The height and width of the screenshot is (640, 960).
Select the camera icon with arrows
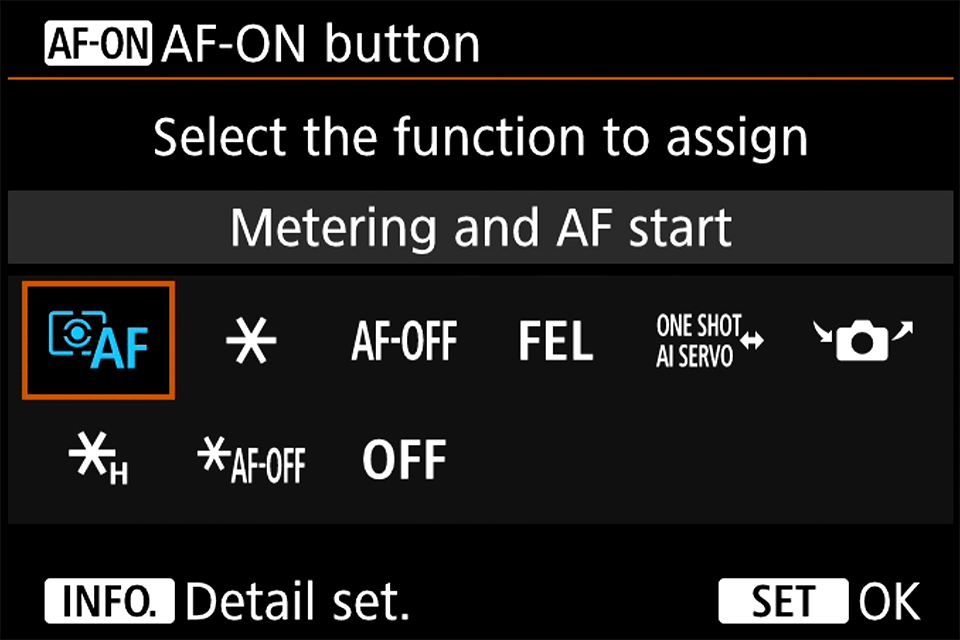(862, 341)
